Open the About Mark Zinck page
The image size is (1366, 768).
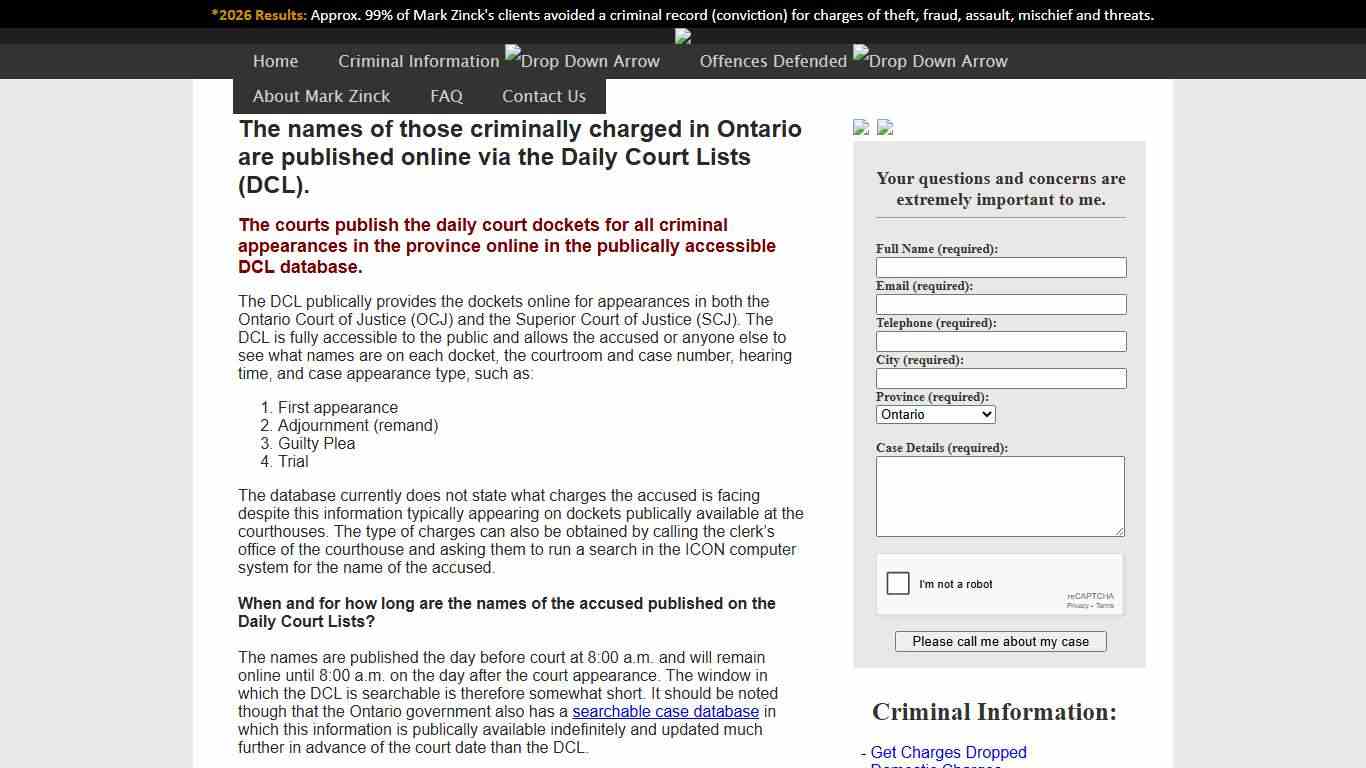(321, 96)
